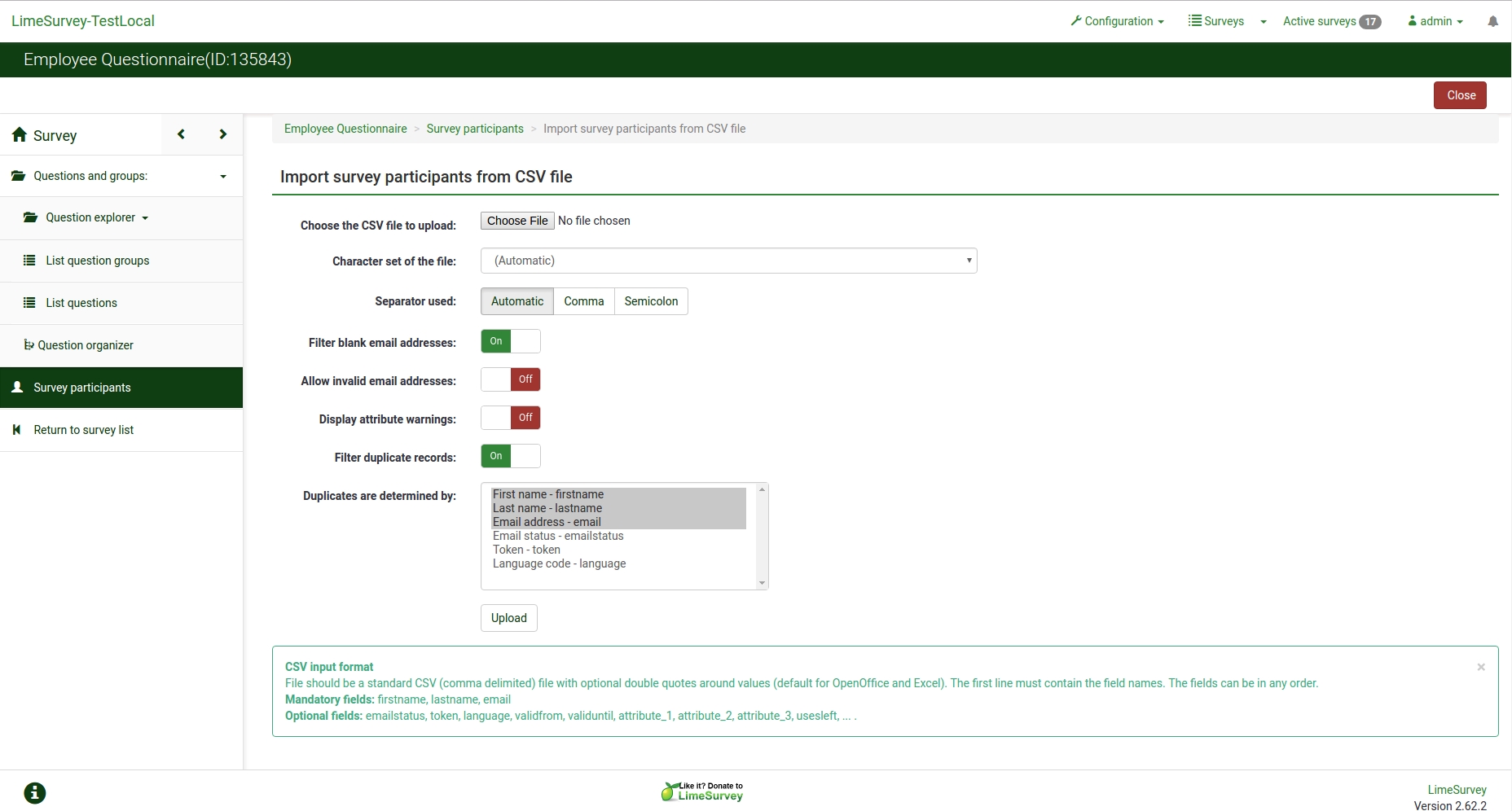The width and height of the screenshot is (1512, 811).
Task: Select Email status - emailstatus option
Action: pyautogui.click(x=618, y=536)
